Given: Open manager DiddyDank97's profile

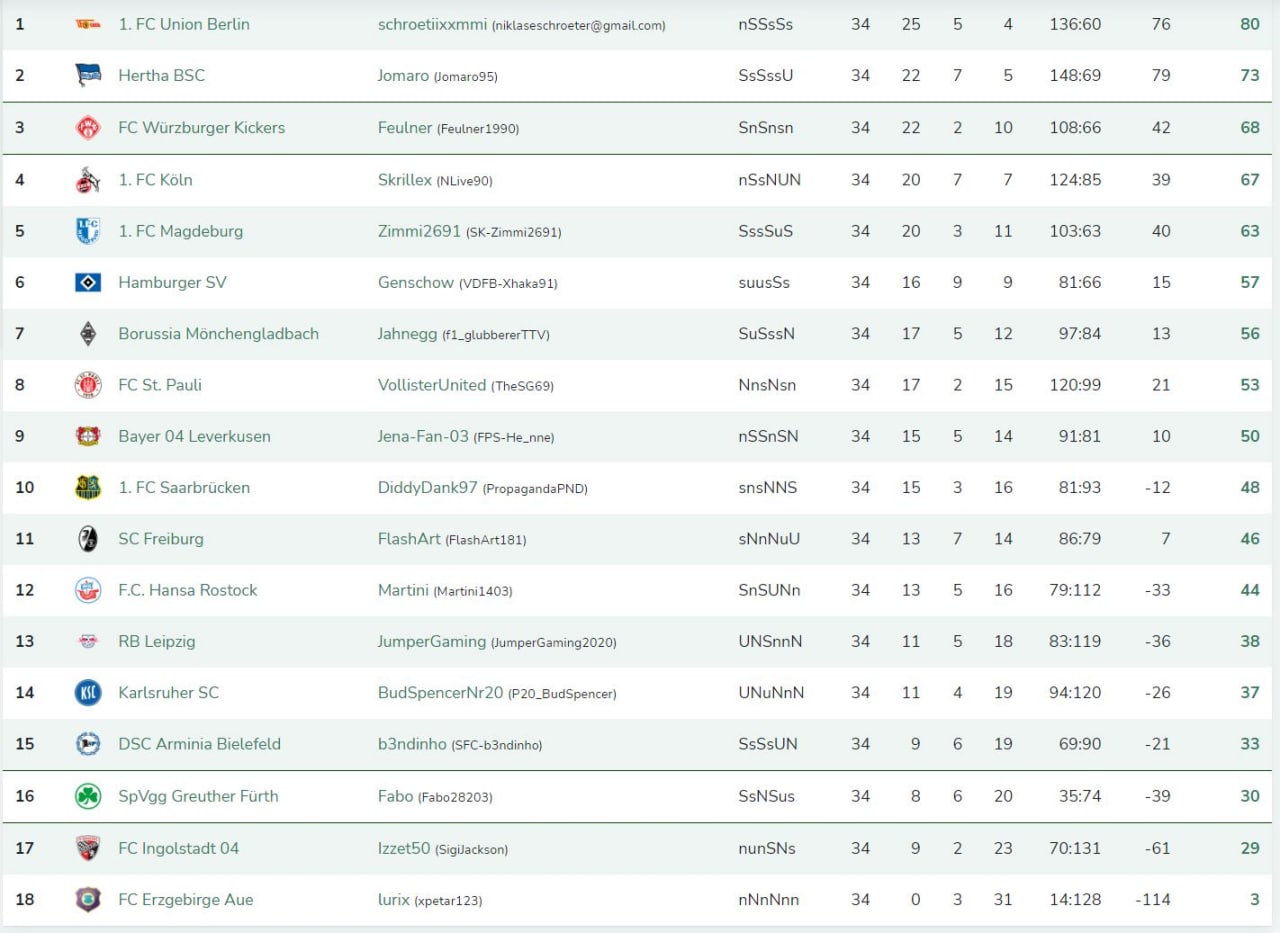Looking at the screenshot, I should tap(428, 488).
